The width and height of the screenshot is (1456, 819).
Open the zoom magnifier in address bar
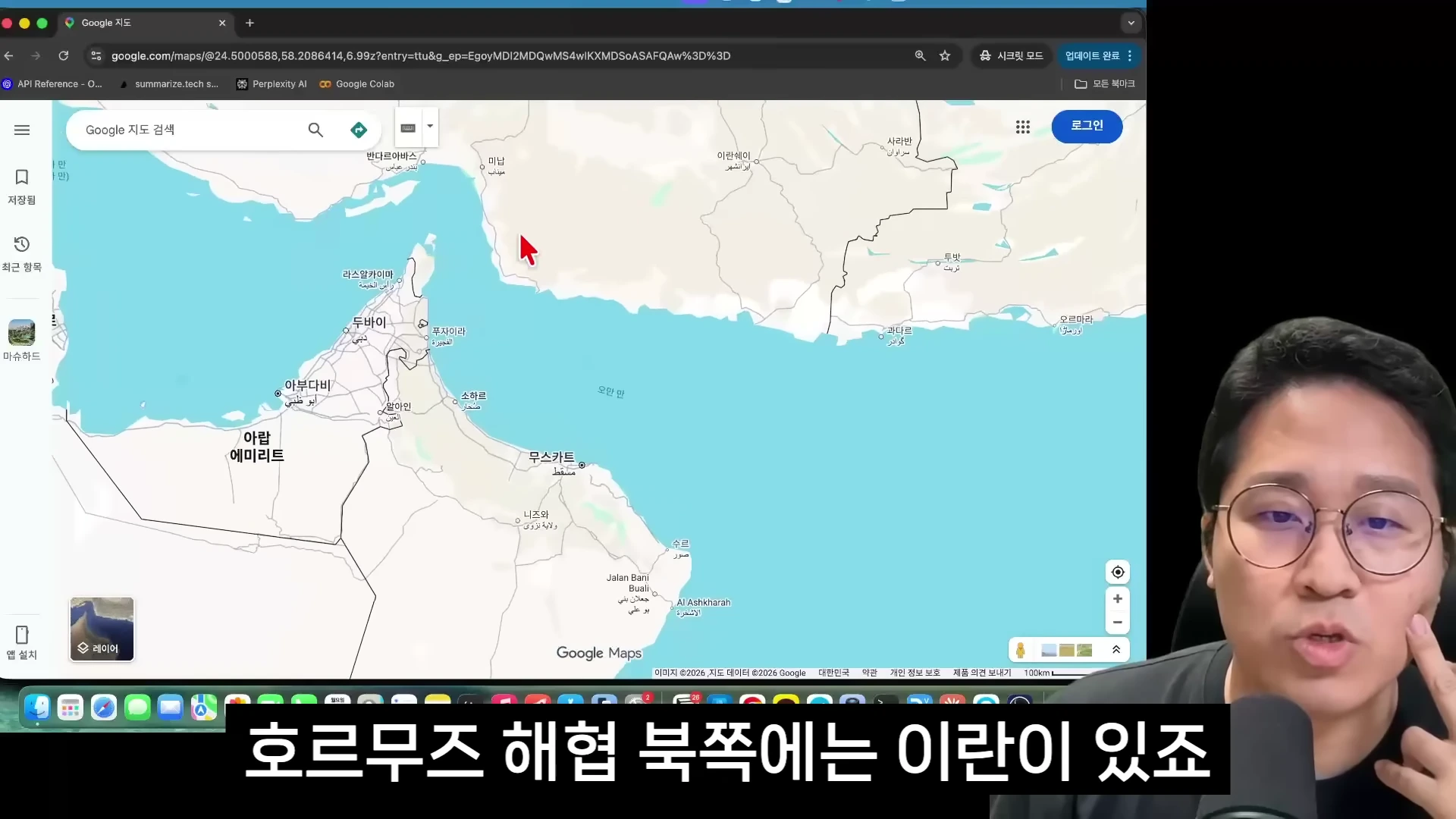click(920, 55)
